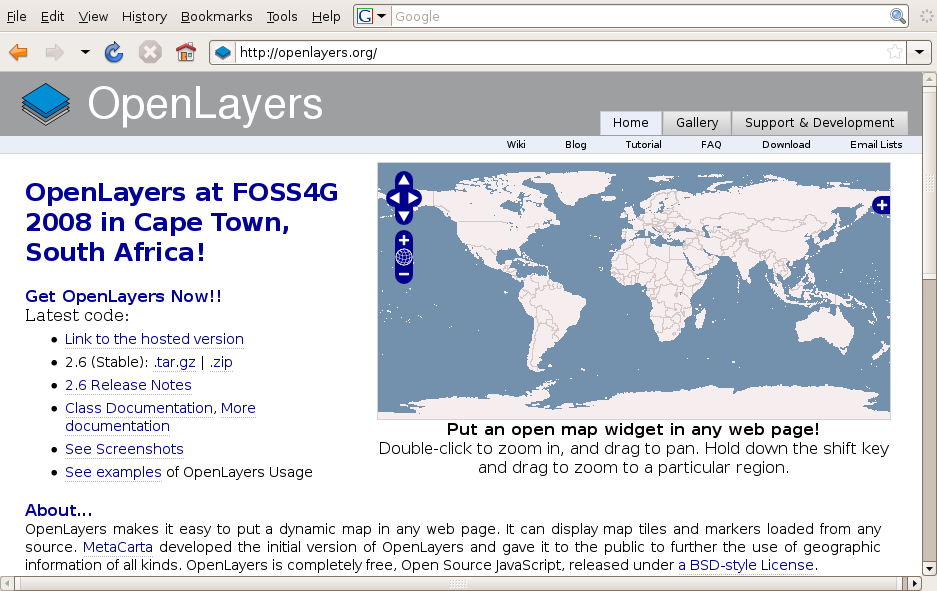Open the URL bar history dropdown
The image size is (937, 591).
tap(919, 52)
